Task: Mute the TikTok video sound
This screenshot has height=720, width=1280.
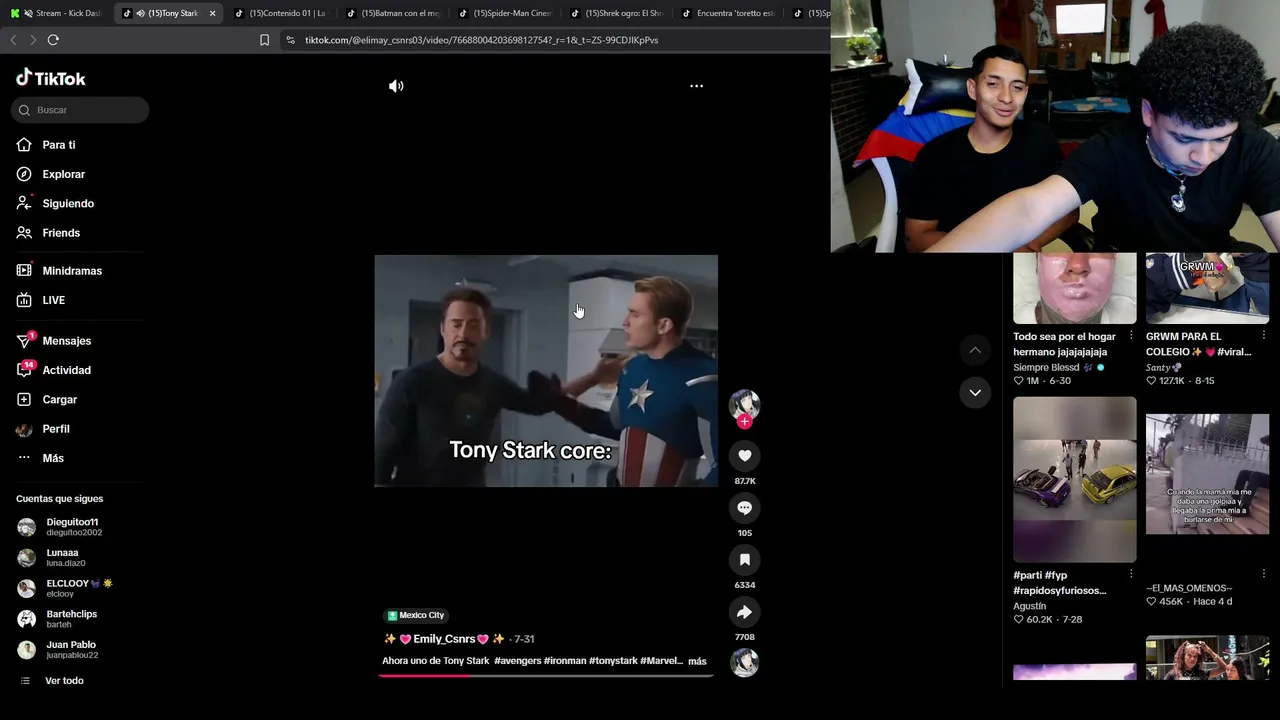Action: point(396,86)
